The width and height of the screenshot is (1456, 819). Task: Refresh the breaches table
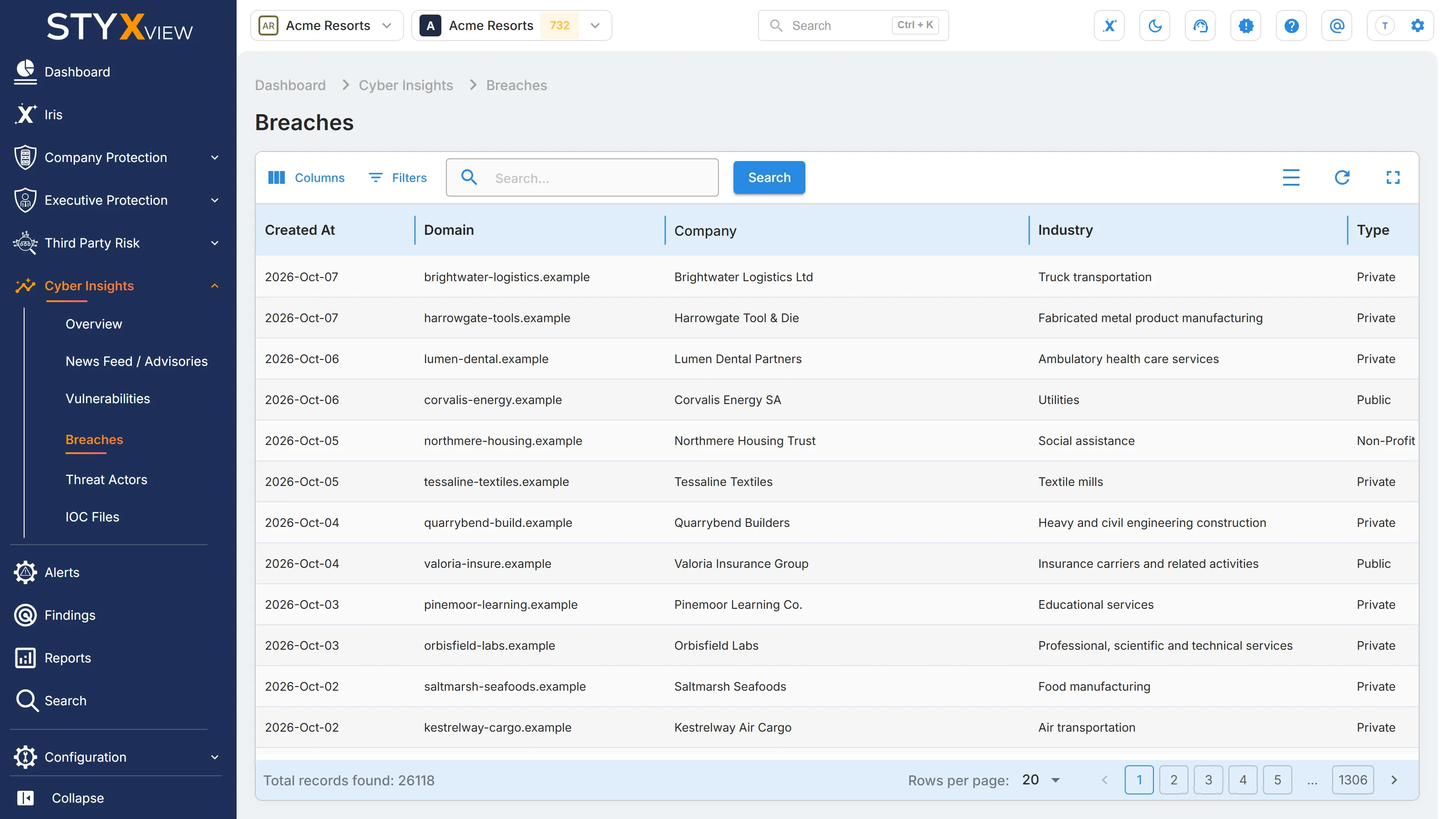click(x=1342, y=177)
